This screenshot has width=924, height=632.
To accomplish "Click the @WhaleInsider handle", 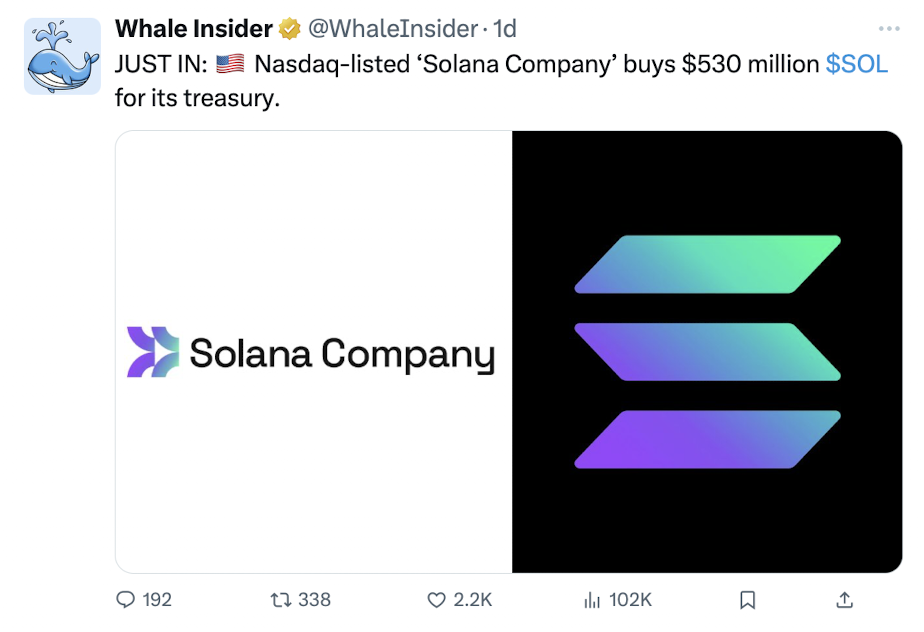I will [x=391, y=30].
